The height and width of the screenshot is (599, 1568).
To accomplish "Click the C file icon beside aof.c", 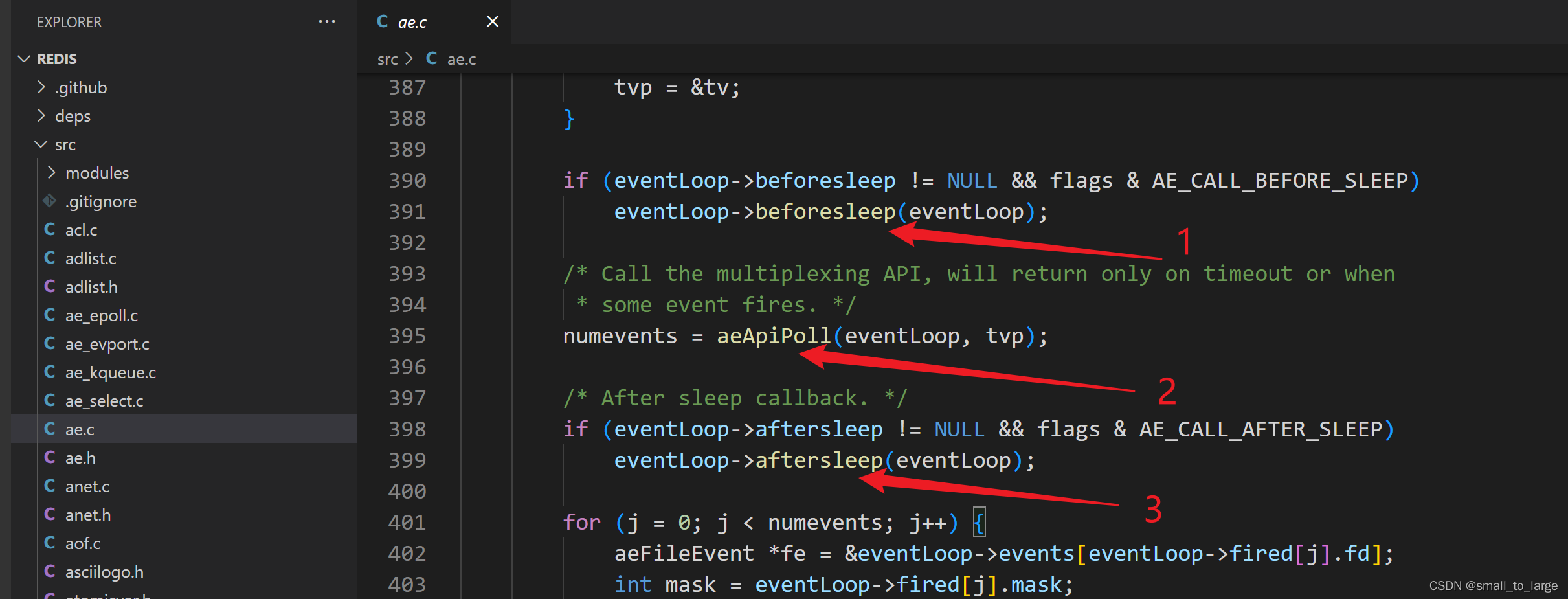I will 50,543.
